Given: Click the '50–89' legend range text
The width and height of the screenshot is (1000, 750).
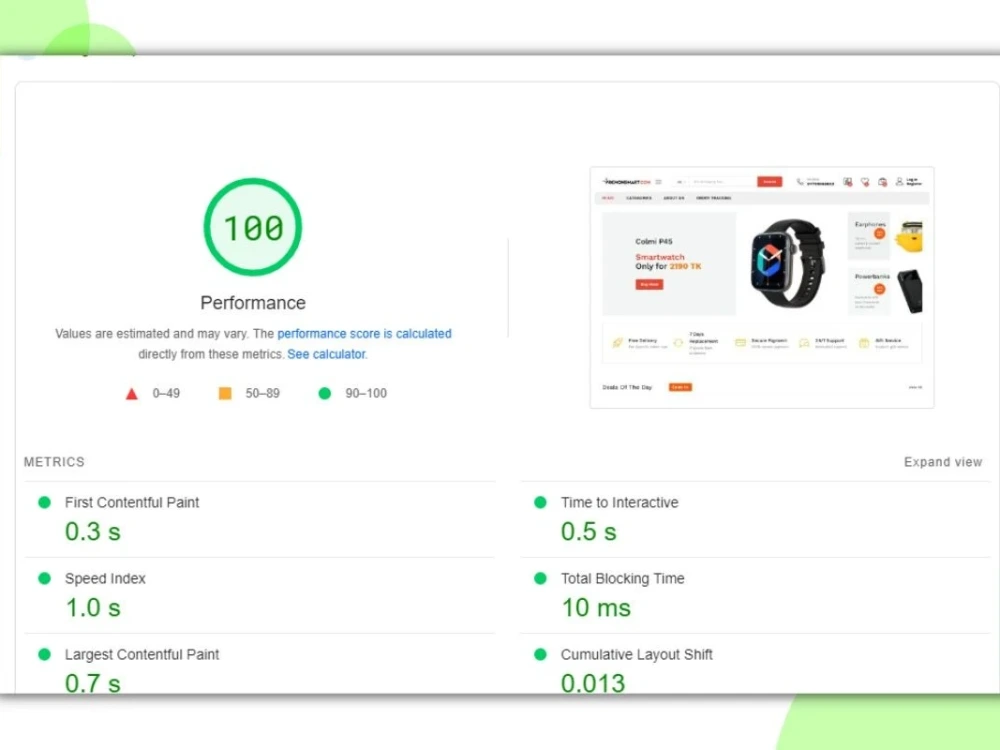Looking at the screenshot, I should coord(263,393).
